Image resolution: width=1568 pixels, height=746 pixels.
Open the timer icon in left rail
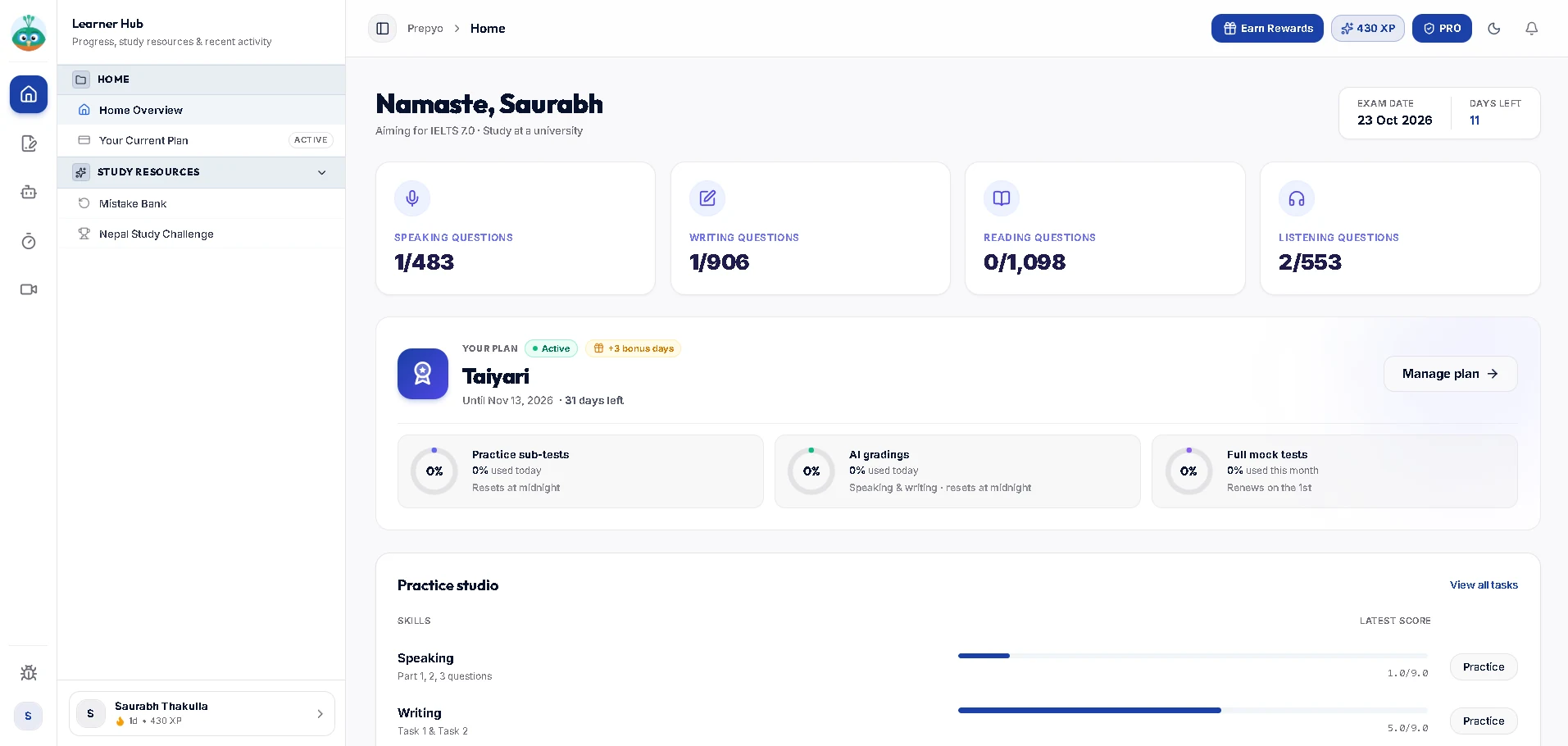point(29,241)
